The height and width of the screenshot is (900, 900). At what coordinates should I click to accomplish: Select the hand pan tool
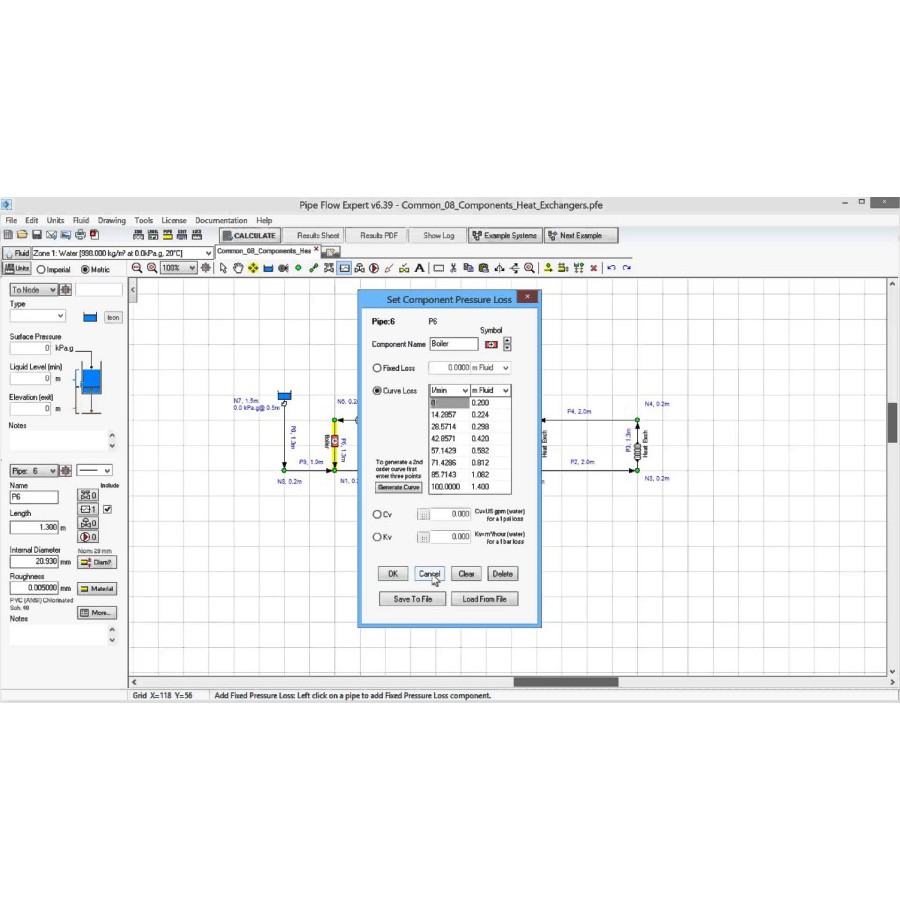point(238,268)
